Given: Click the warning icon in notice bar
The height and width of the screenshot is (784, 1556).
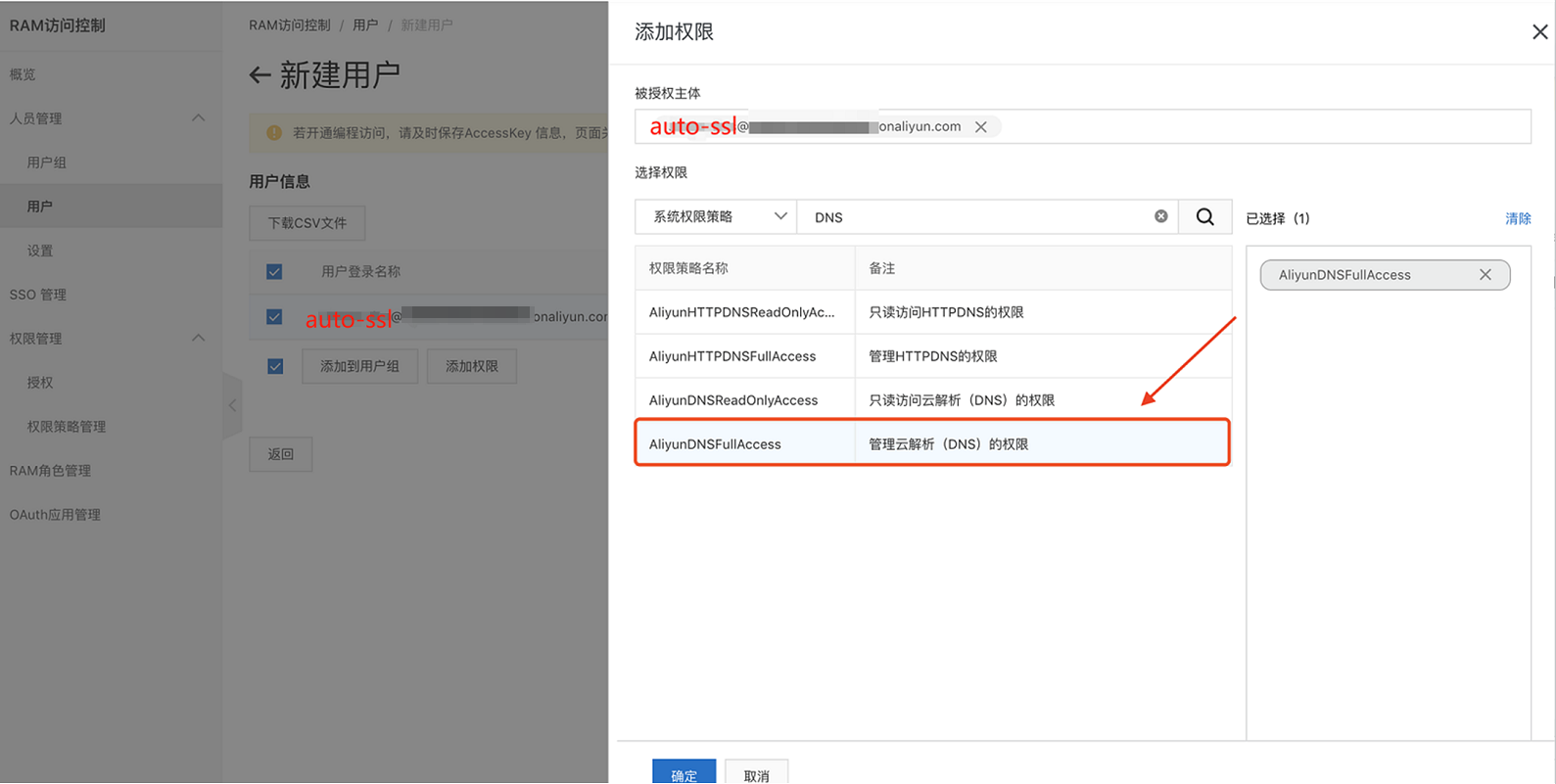Looking at the screenshot, I should click(x=274, y=133).
